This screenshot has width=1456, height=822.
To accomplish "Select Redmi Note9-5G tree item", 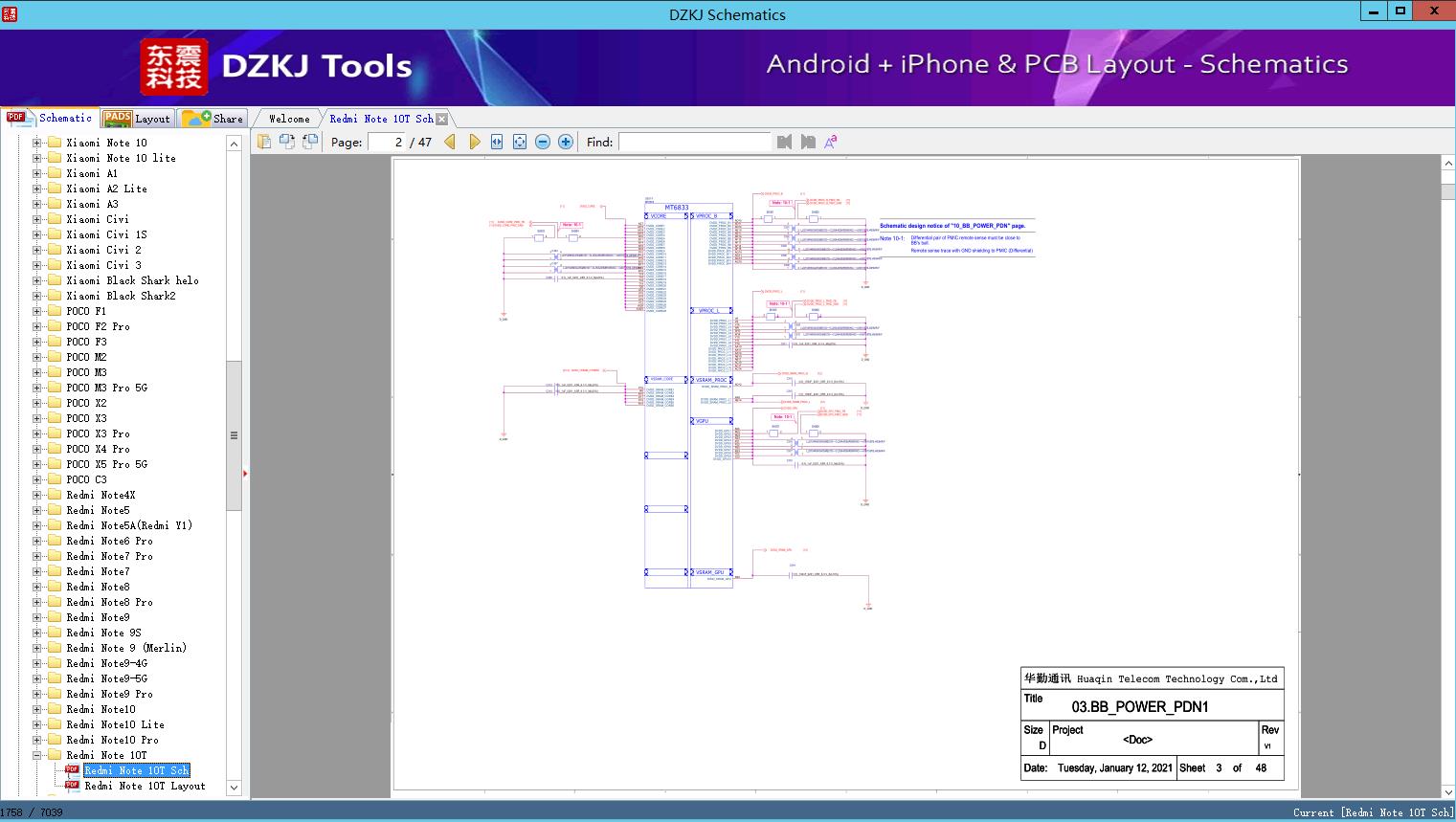I will pyautogui.click(x=106, y=678).
